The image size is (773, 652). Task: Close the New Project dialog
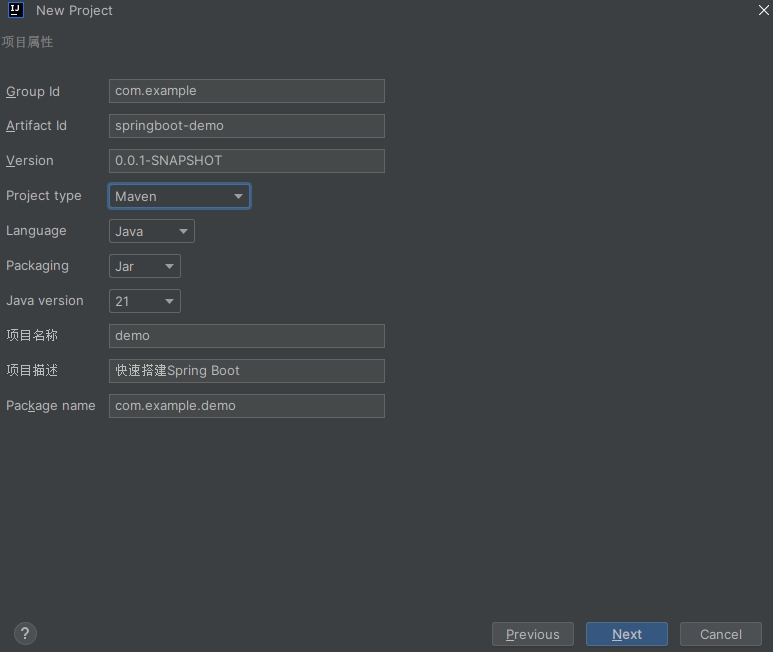click(764, 10)
